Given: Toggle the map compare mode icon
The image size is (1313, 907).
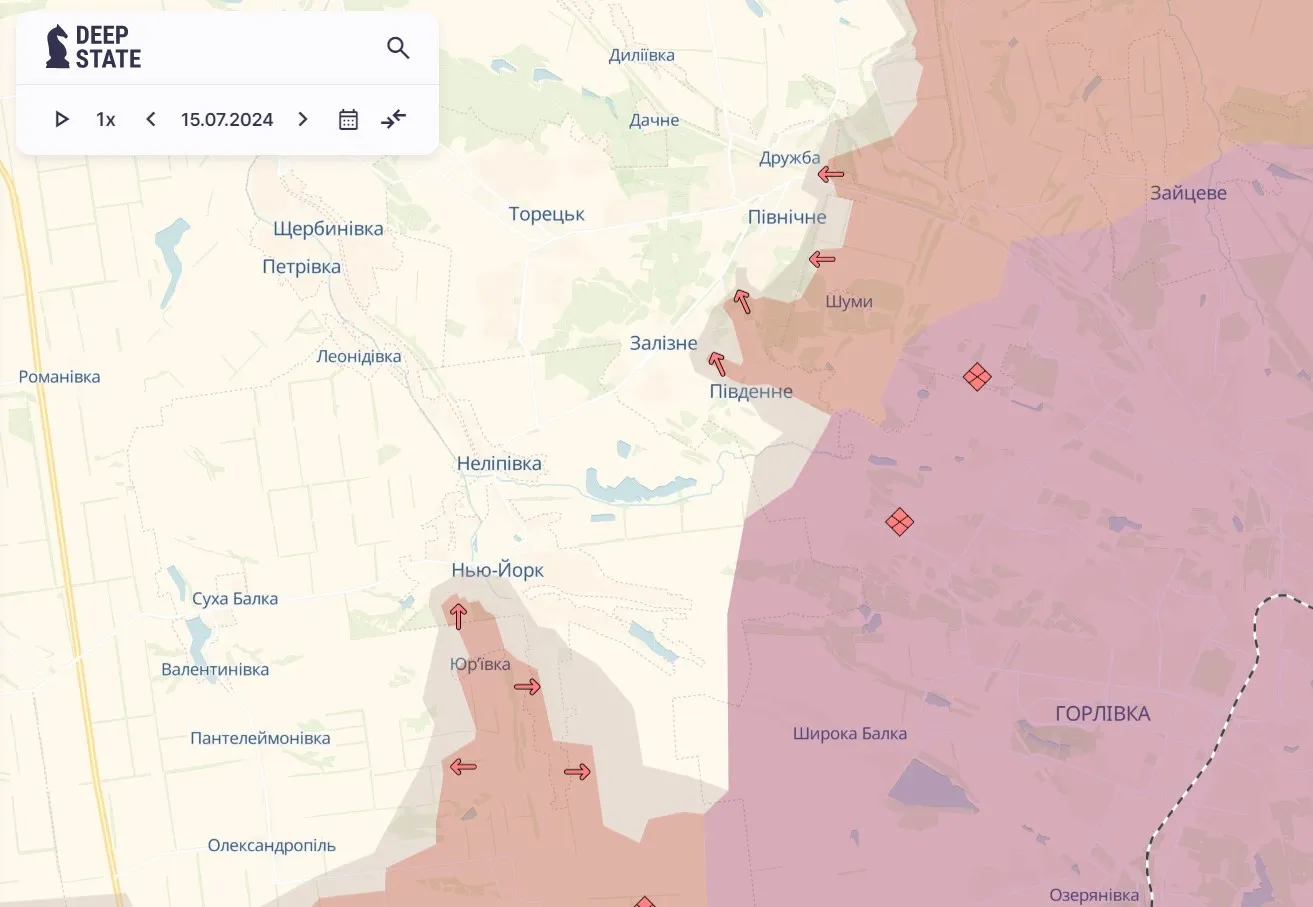Looking at the screenshot, I should pos(394,120).
